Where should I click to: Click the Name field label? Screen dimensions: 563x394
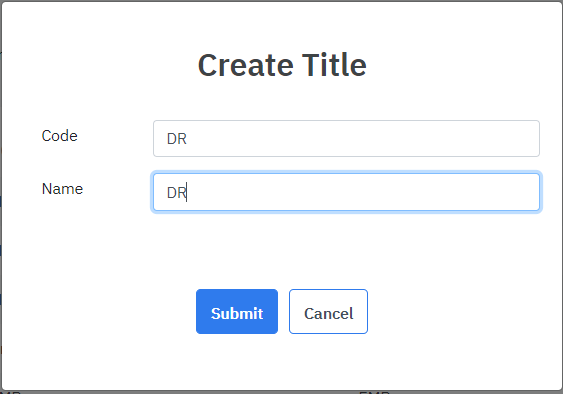[x=62, y=189]
